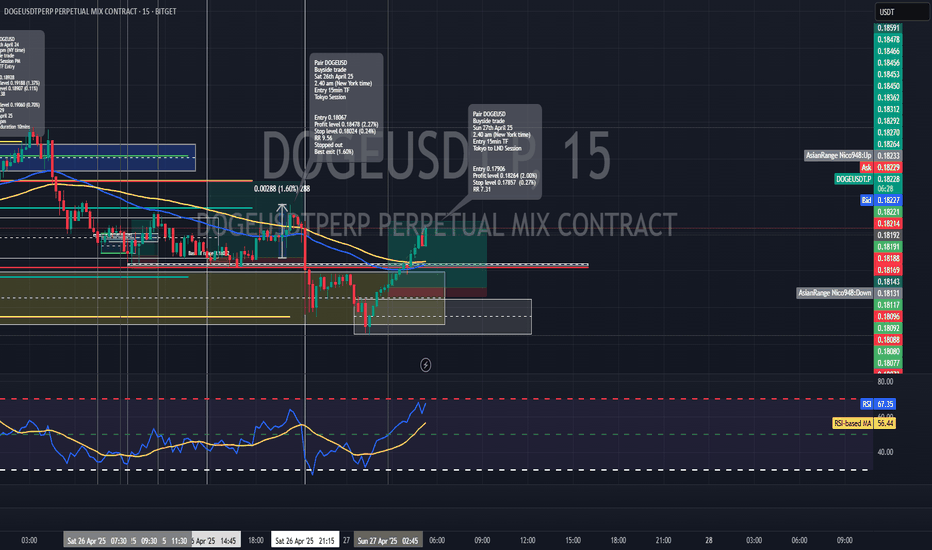This screenshot has height=550, width=932.
Task: Click the 0.18143 price label
Action: pos(888,282)
